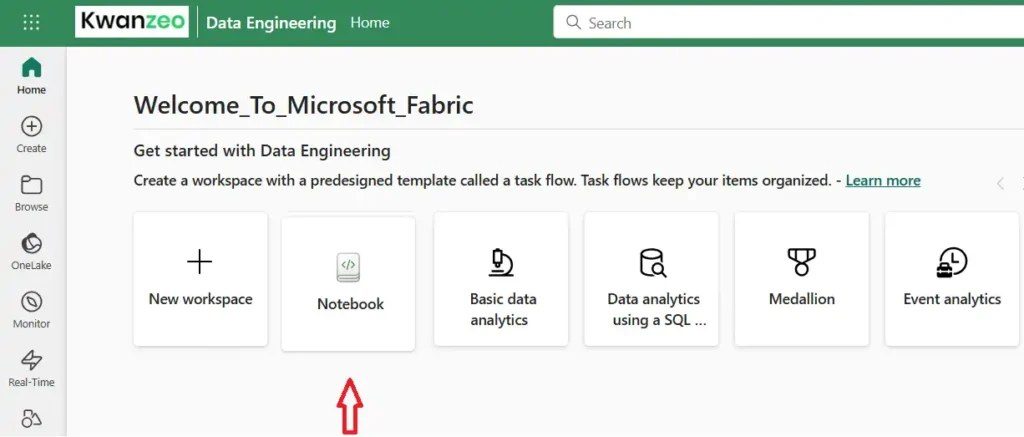Click the search magnifier icon

click(x=573, y=23)
